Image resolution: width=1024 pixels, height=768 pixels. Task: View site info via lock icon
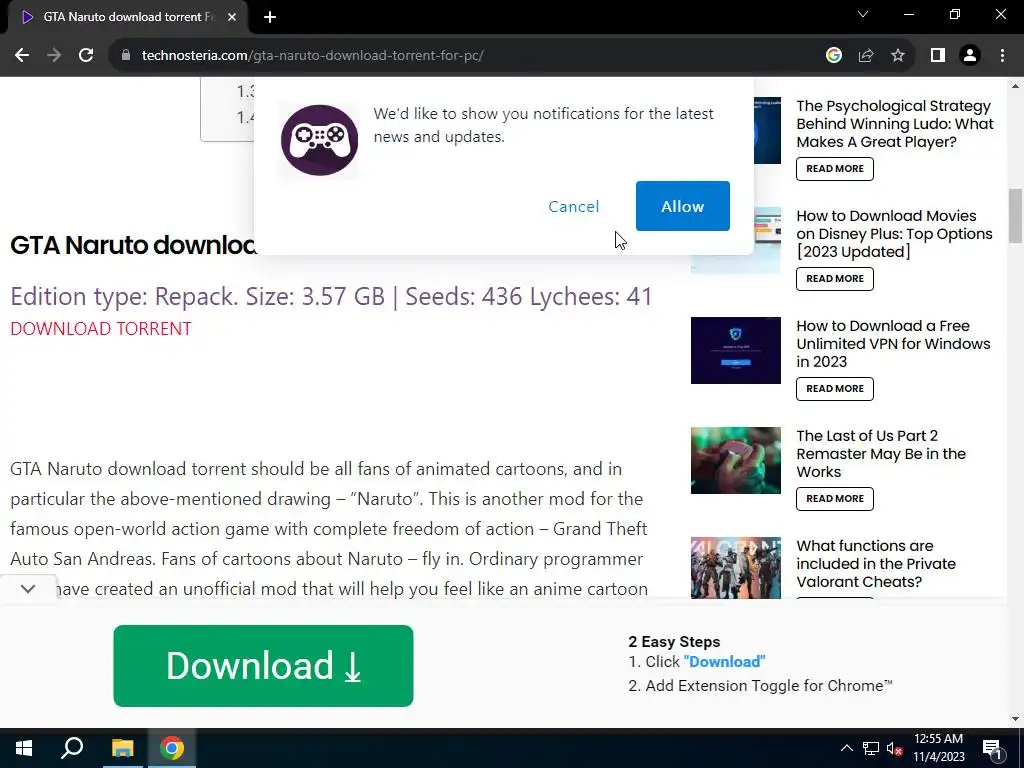pyautogui.click(x=126, y=56)
